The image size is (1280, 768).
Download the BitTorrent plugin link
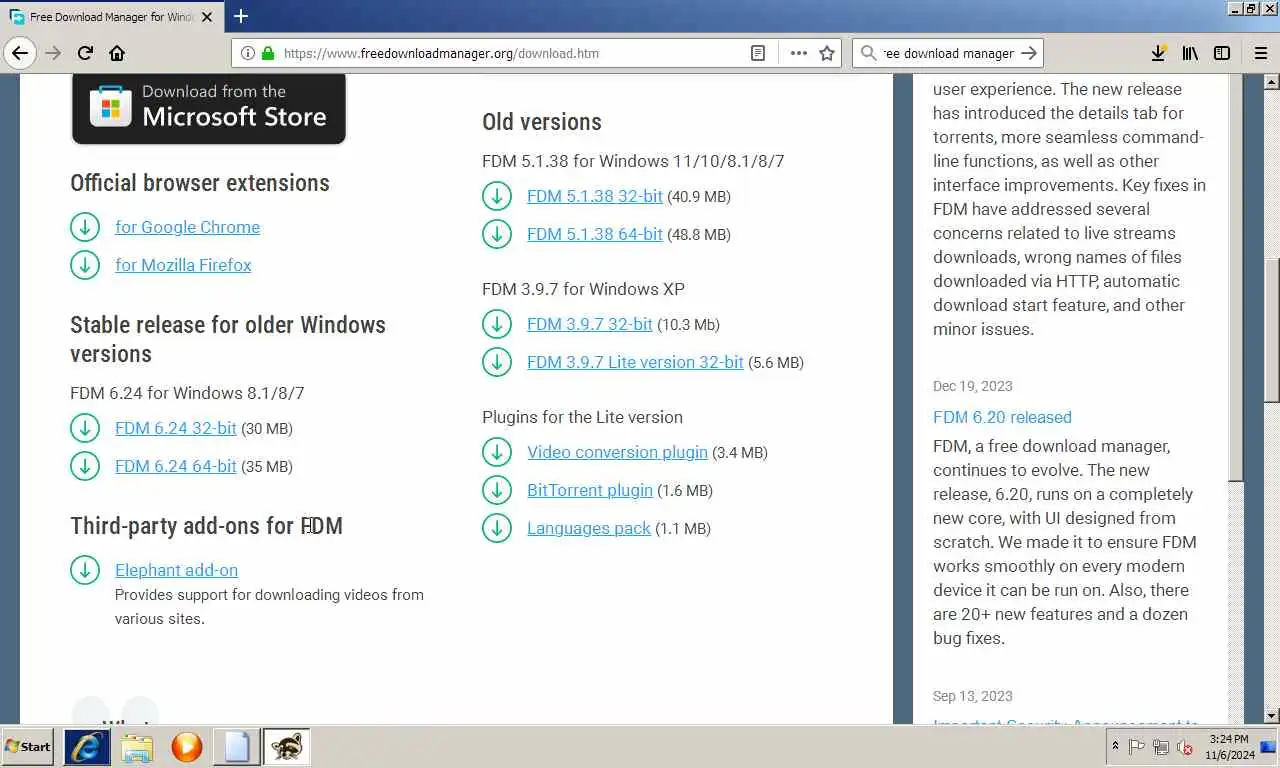click(590, 490)
